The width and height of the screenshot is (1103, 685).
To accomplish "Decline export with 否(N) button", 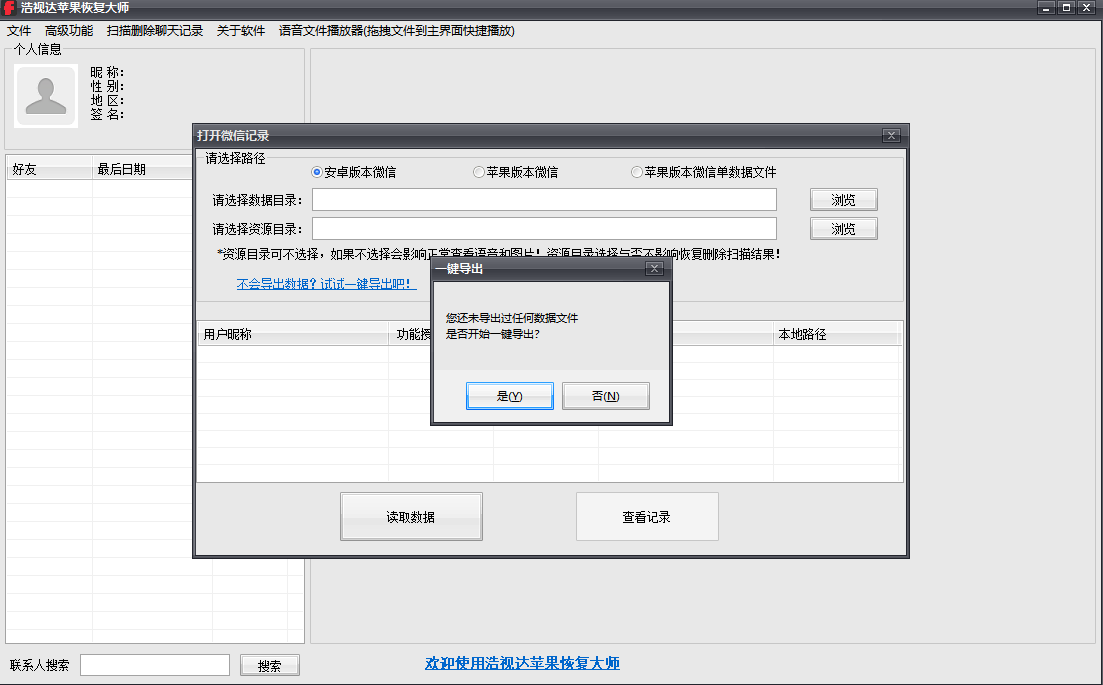I will [x=606, y=396].
